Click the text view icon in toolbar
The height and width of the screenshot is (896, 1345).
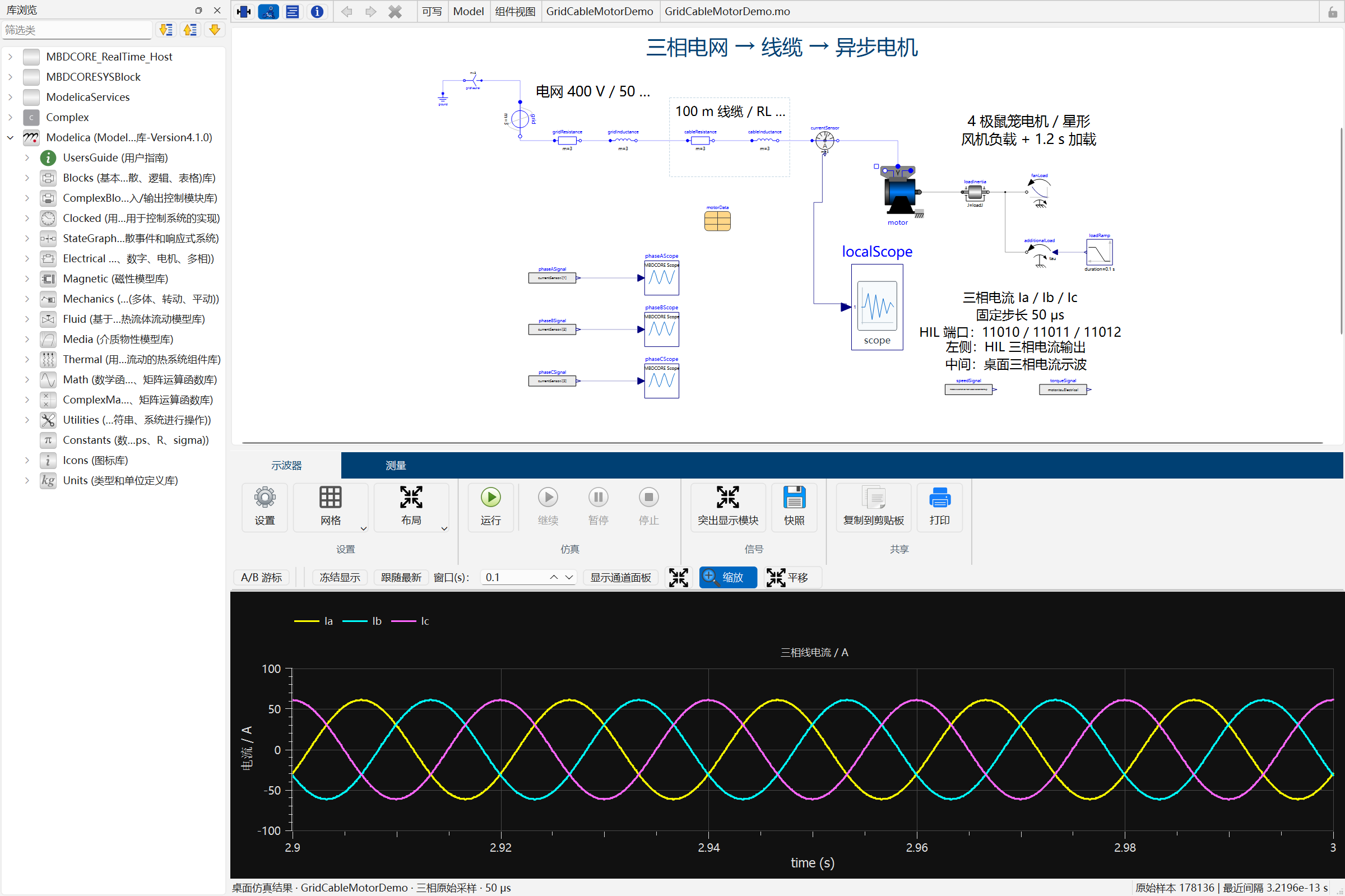pyautogui.click(x=293, y=11)
